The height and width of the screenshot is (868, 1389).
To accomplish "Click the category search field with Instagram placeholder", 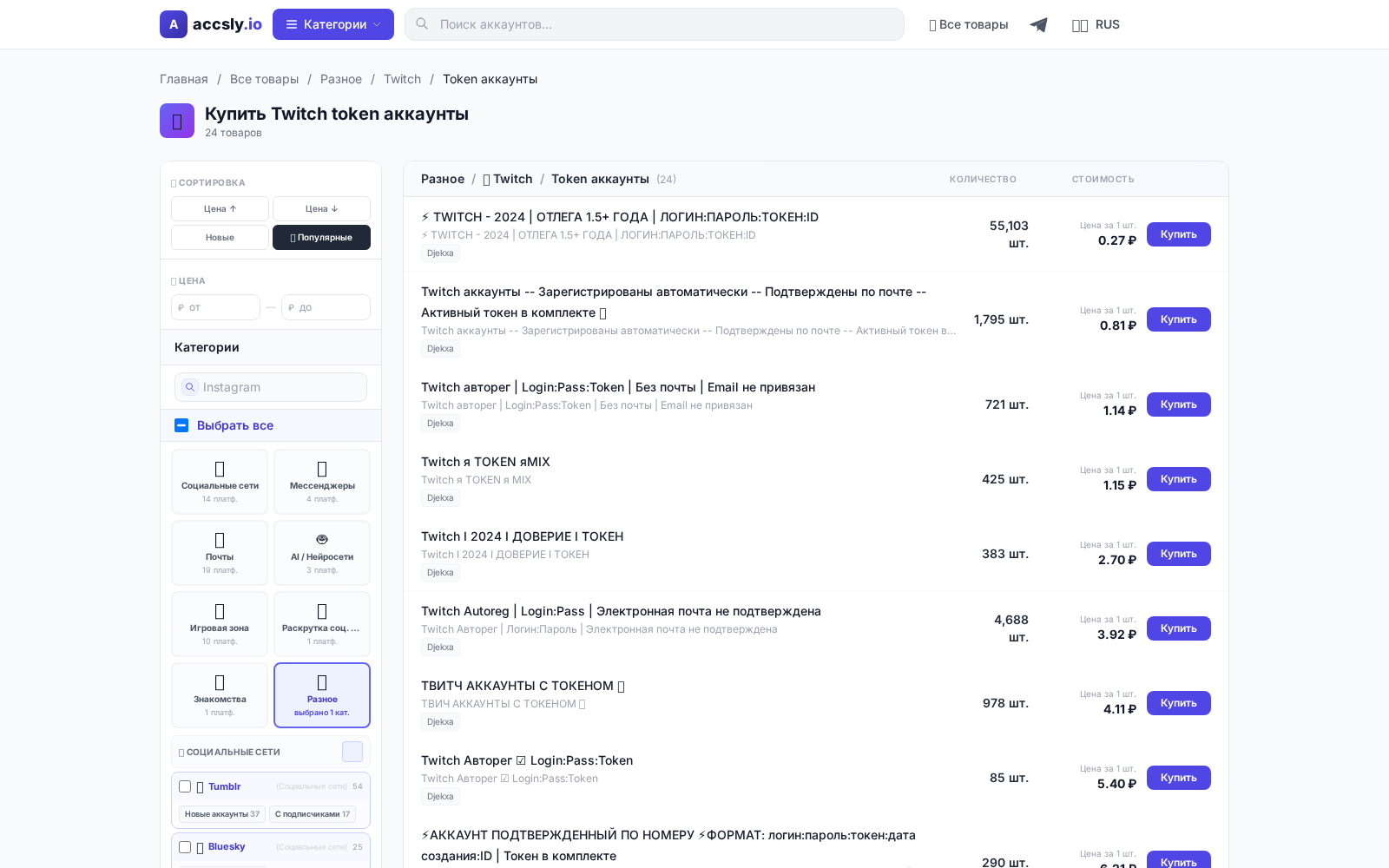I will [271, 387].
